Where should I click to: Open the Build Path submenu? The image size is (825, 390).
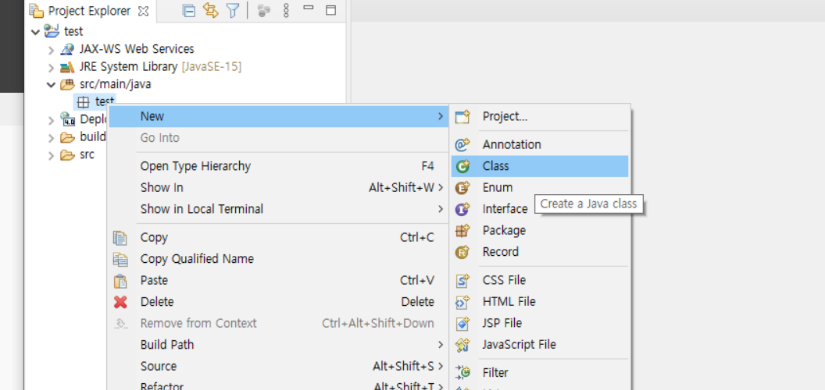279,345
